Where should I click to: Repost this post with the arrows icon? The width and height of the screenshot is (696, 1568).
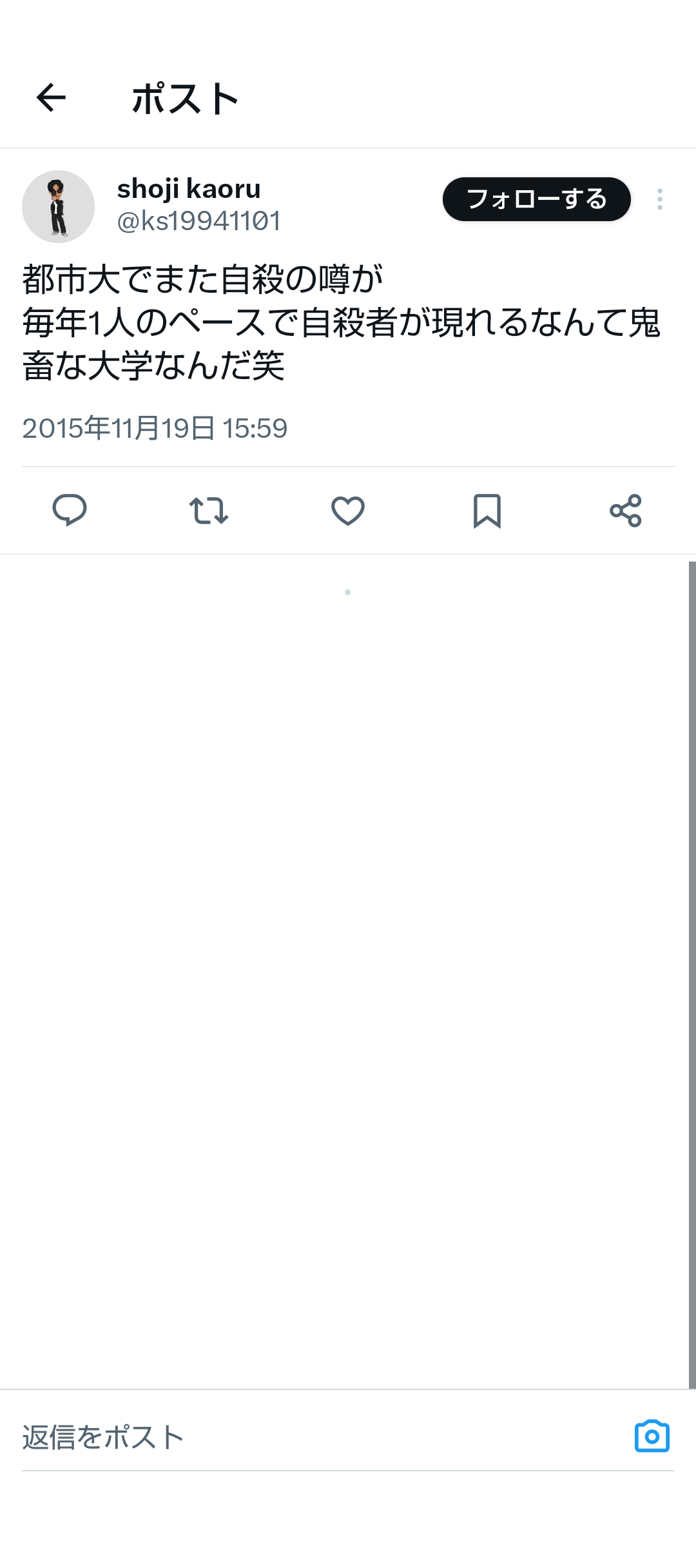209,511
